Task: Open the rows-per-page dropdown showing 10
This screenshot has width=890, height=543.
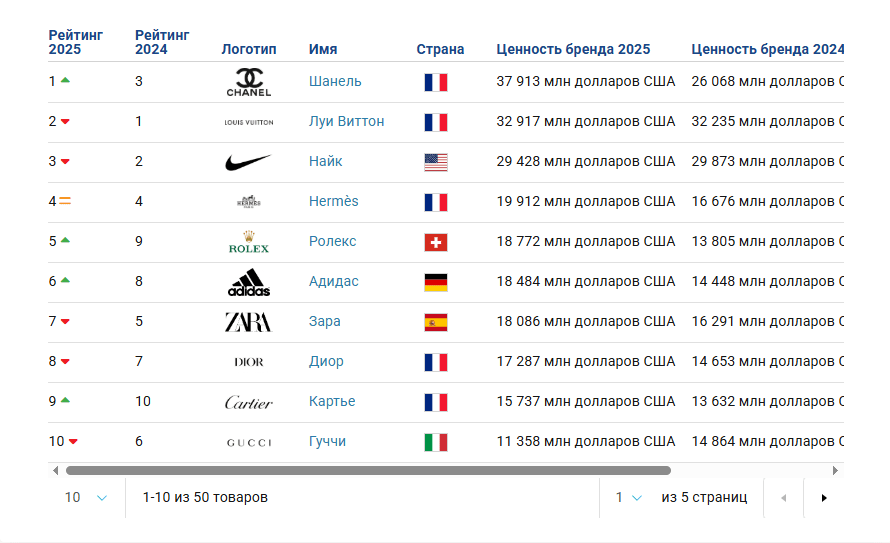Action: pos(86,497)
